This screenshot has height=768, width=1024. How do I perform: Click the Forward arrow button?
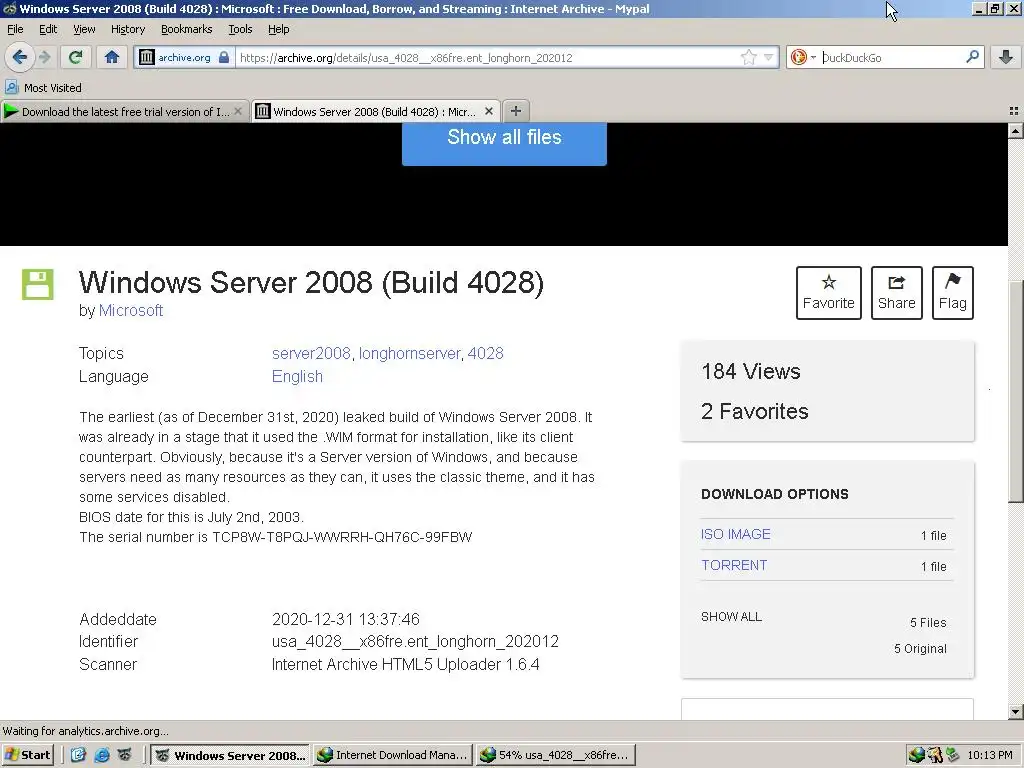coord(44,57)
